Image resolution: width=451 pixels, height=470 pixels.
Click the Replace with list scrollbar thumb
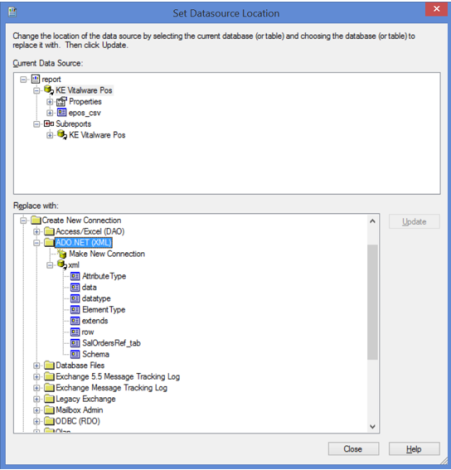coord(372,302)
